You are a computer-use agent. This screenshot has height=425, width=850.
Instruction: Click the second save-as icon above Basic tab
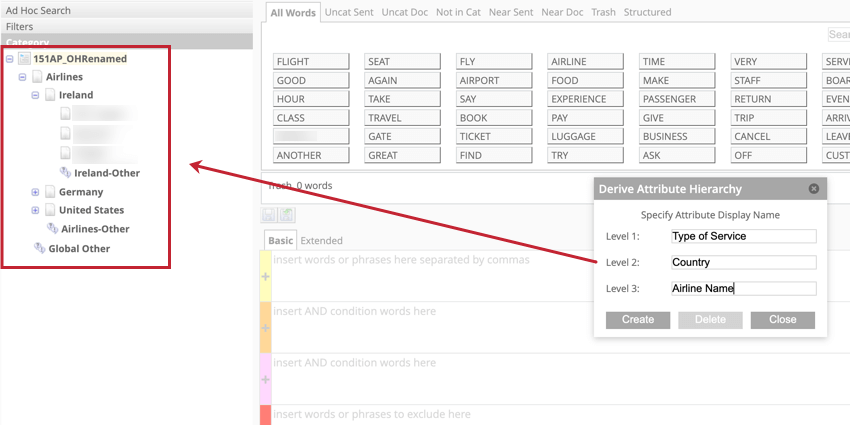[287, 215]
